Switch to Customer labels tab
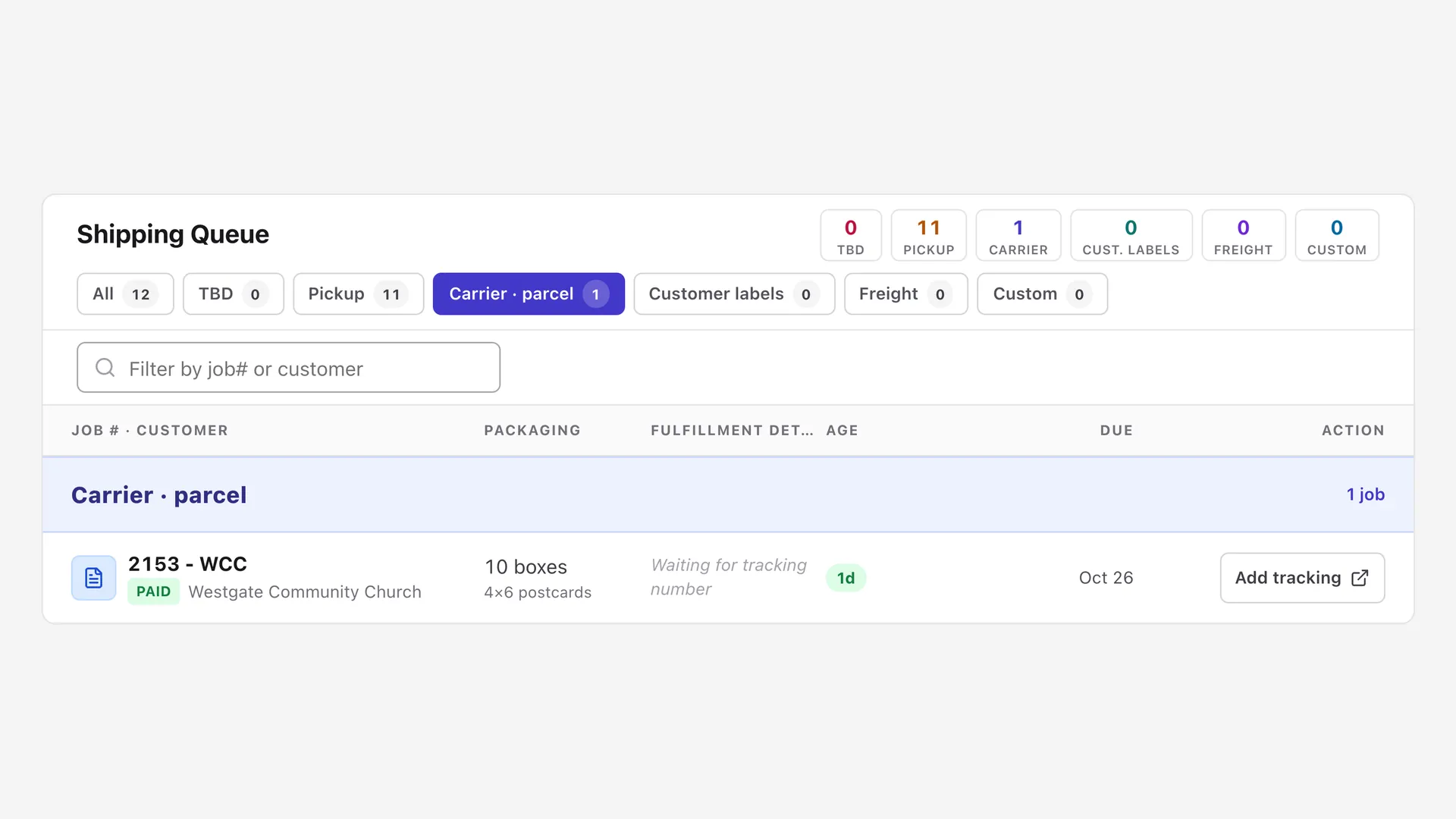Image resolution: width=1456 pixels, height=819 pixels. [734, 293]
